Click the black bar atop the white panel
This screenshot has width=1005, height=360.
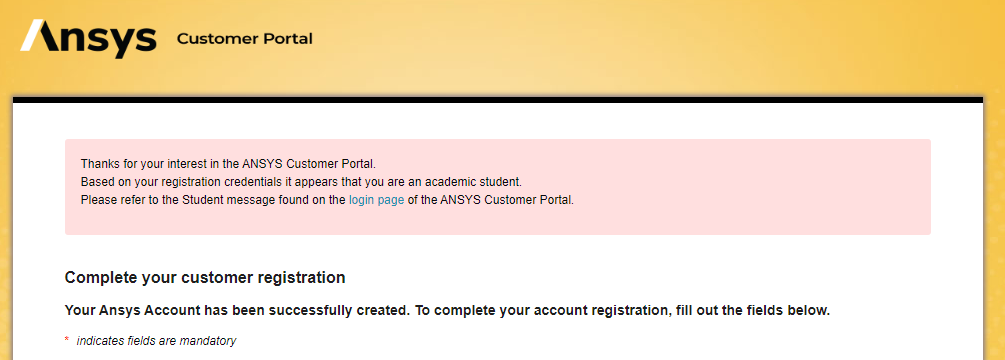pos(497,99)
